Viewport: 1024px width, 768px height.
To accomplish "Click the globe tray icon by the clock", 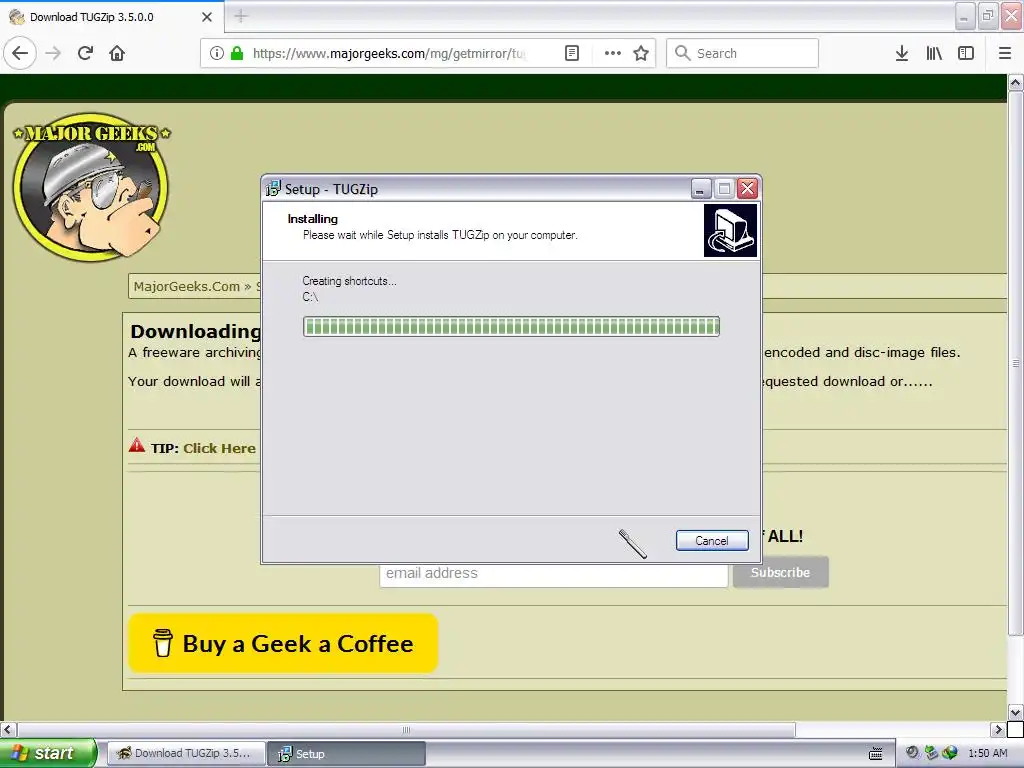I will 950,753.
